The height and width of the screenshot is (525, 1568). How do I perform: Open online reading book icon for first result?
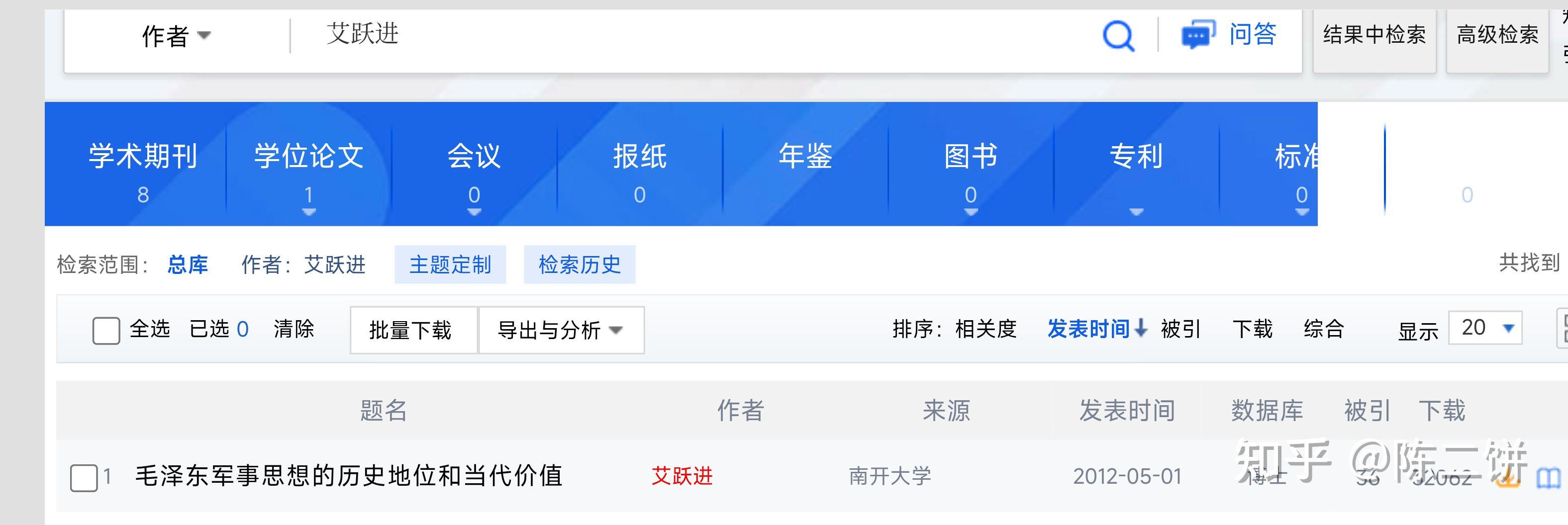(1548, 478)
